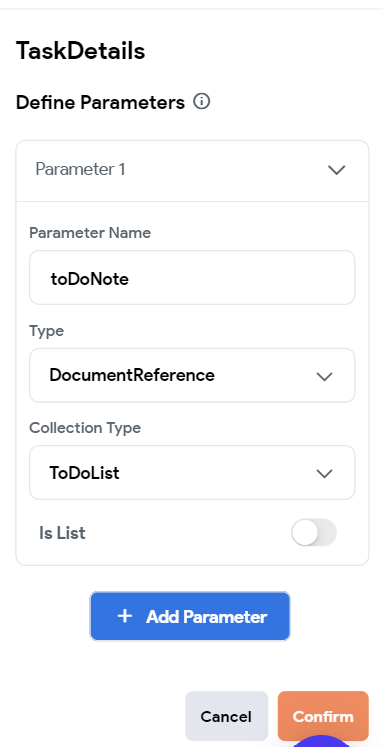383x747 pixels.
Task: Collapse Parameter 1 using its chevron arrow
Action: click(x=337, y=170)
